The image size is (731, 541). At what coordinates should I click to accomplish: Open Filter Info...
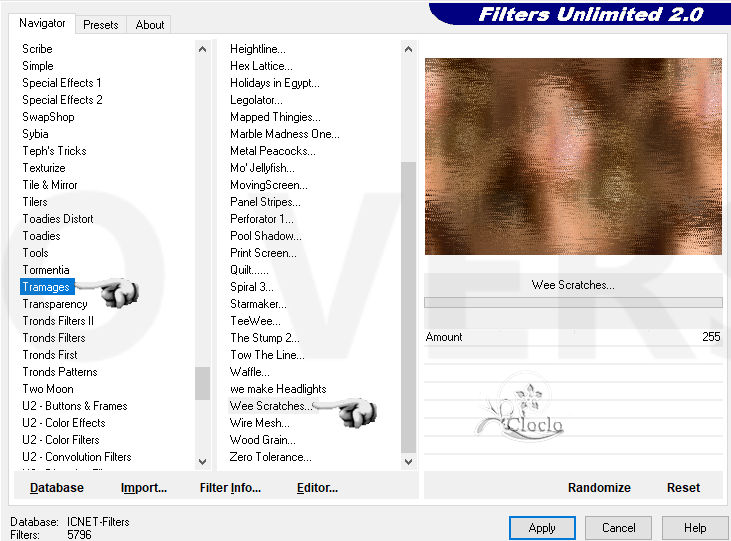(230, 487)
